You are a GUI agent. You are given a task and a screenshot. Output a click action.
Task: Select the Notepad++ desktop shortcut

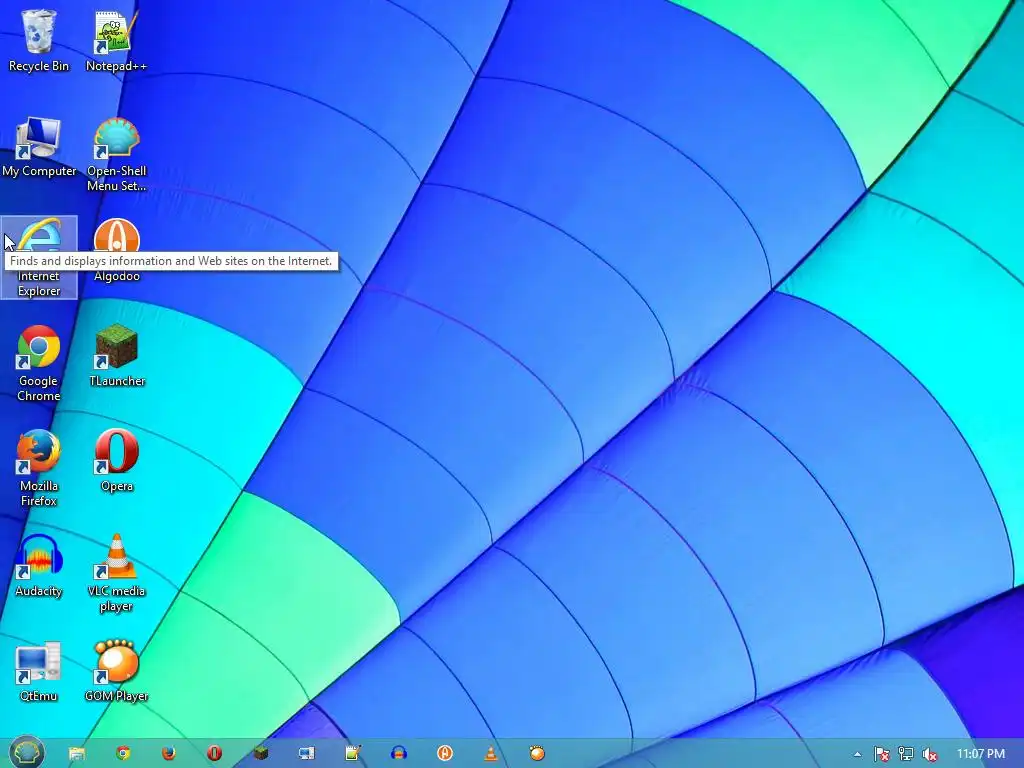point(116,40)
